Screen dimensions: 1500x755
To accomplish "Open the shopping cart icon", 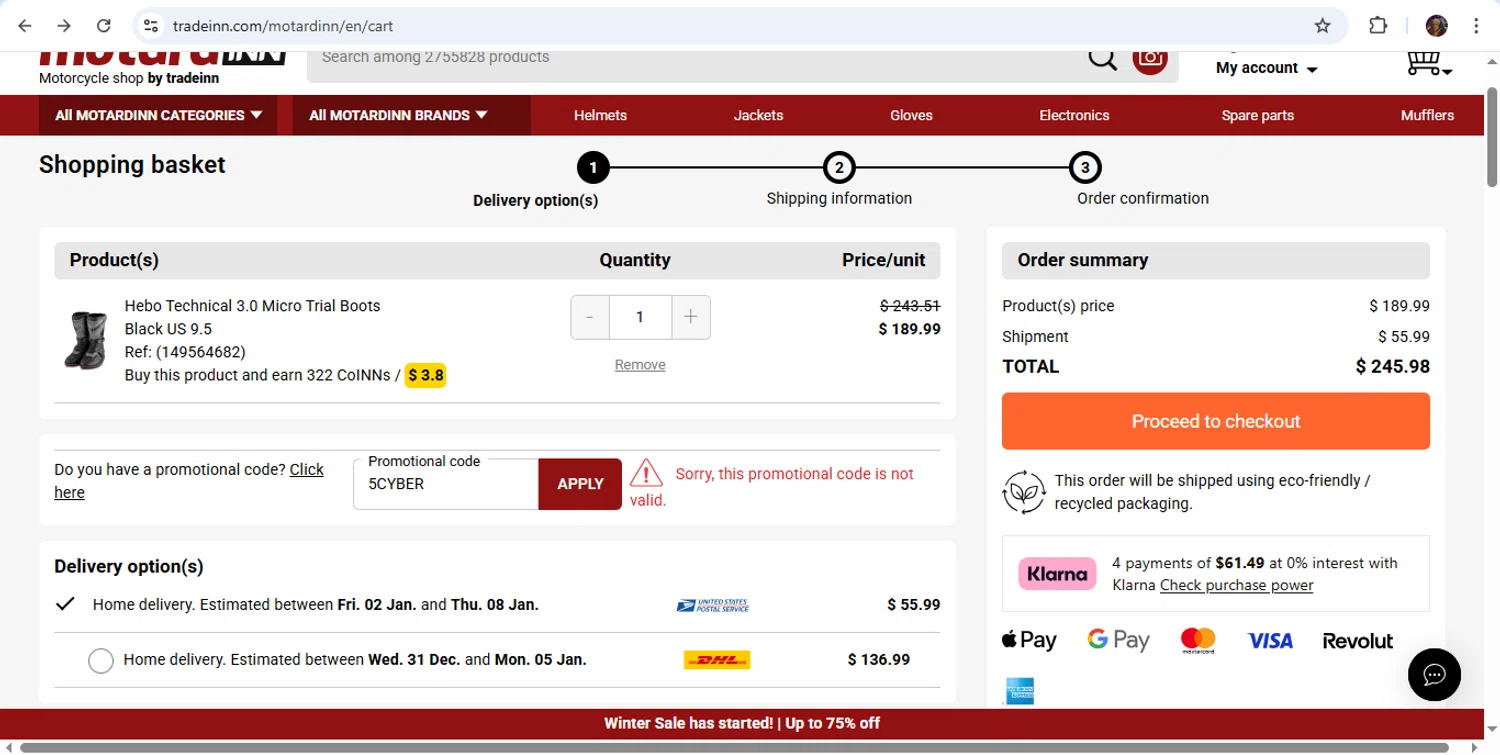I will point(1428,63).
